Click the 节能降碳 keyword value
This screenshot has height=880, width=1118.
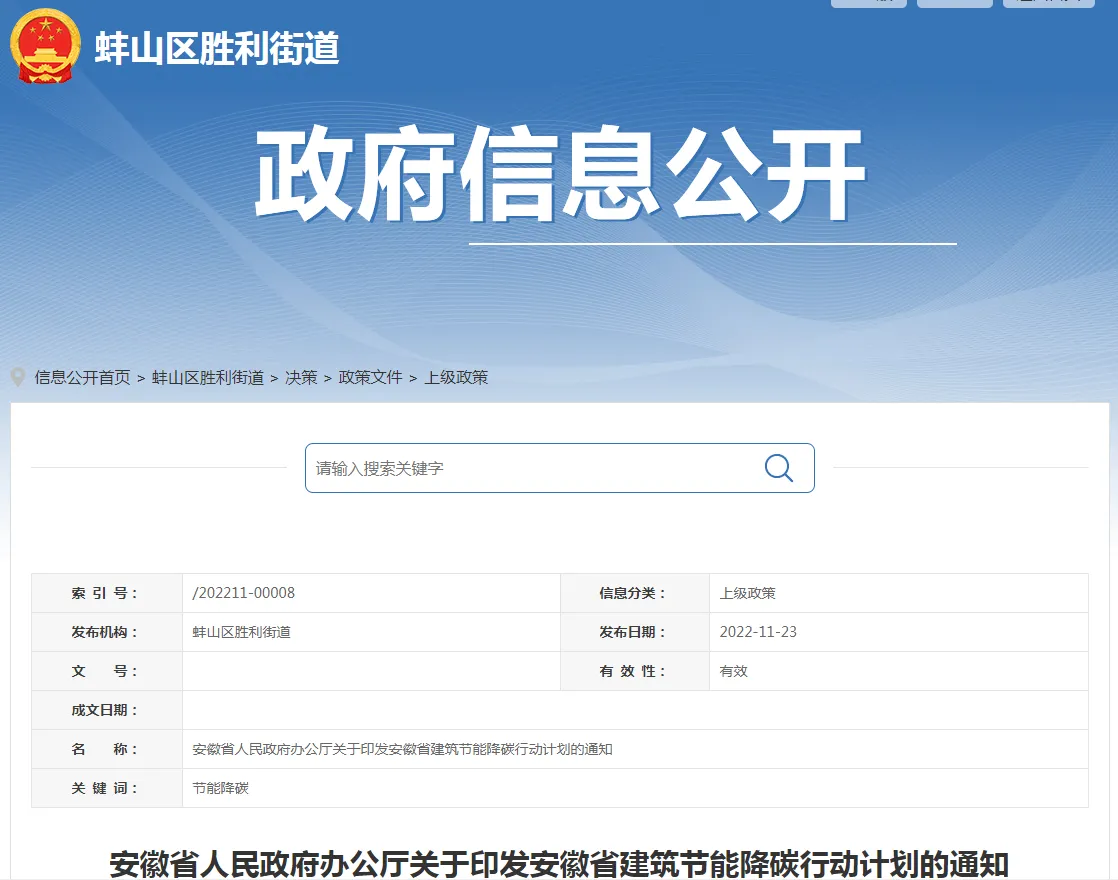tap(220, 788)
